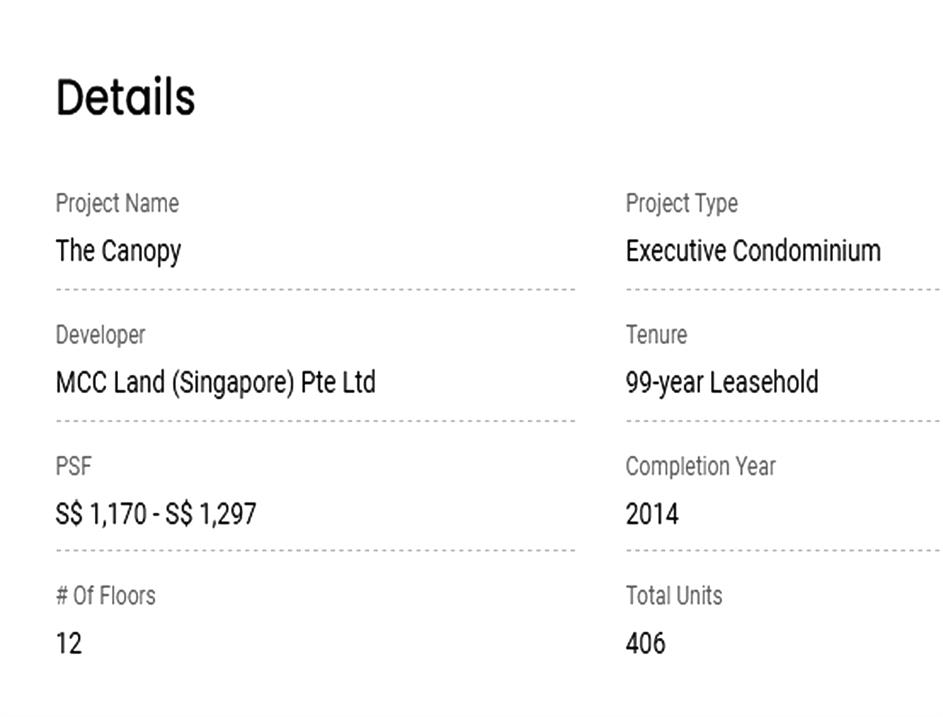
Task: Select the Project Name field label
Action: [117, 203]
